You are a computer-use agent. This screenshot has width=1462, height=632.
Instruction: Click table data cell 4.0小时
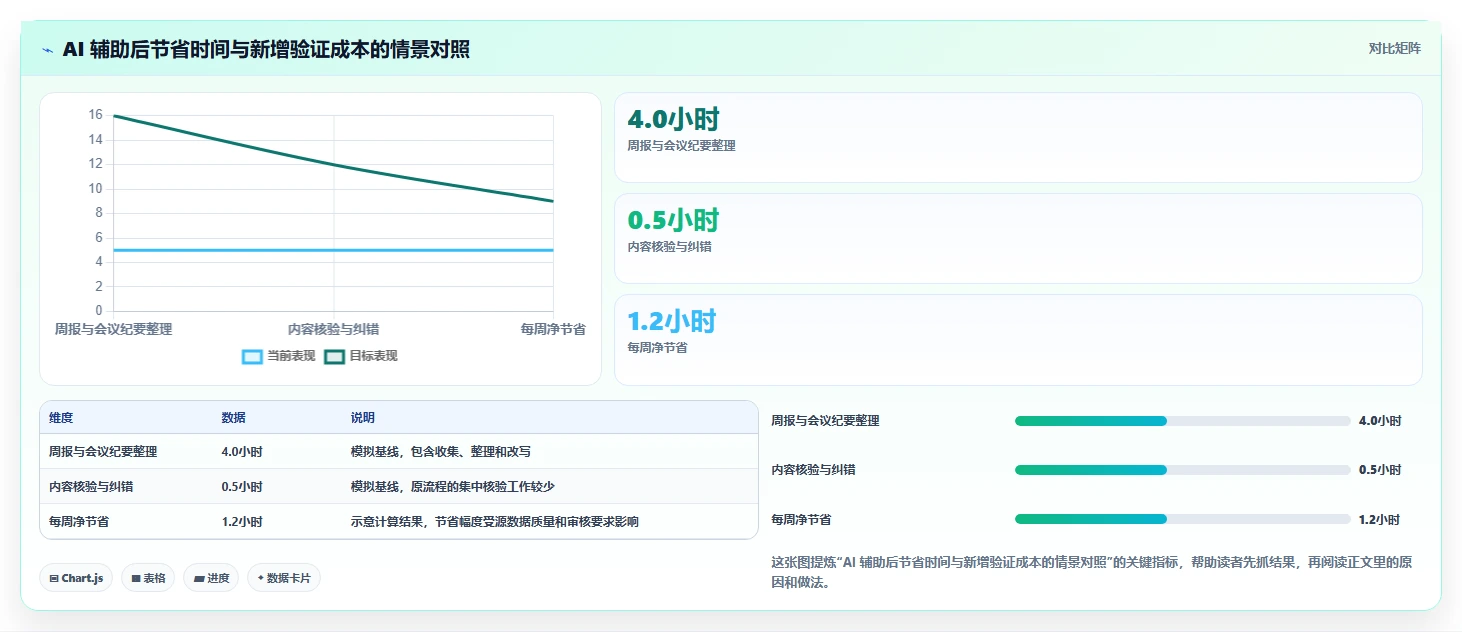tap(242, 452)
